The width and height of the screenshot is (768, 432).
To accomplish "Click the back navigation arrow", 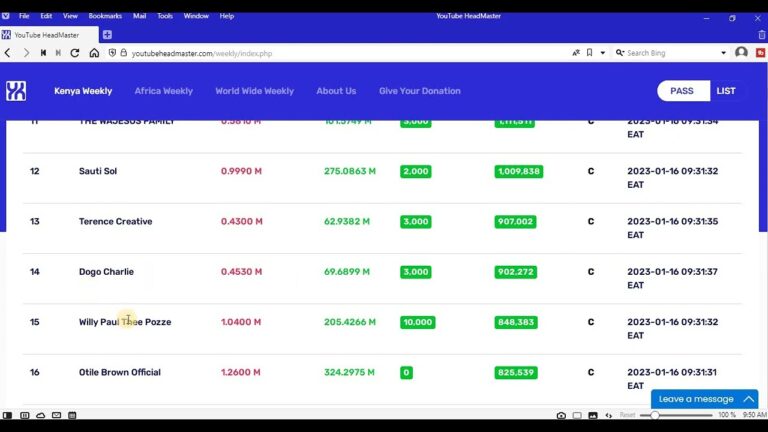I will point(8,53).
